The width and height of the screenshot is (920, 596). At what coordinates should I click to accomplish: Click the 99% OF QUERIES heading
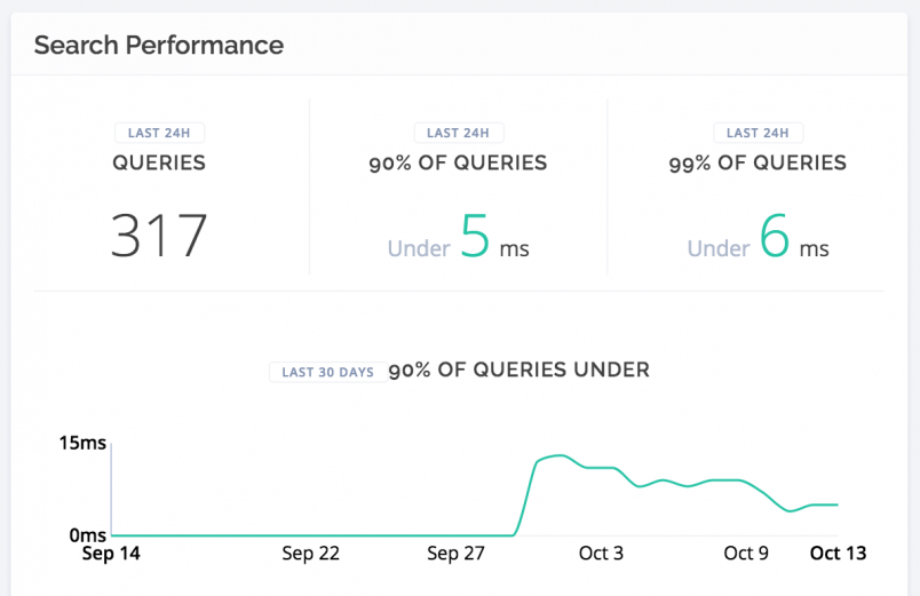pos(757,162)
